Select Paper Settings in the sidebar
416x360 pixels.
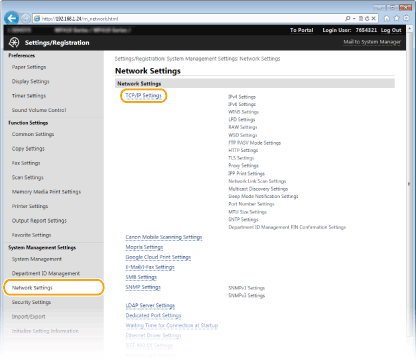[x=29, y=67]
